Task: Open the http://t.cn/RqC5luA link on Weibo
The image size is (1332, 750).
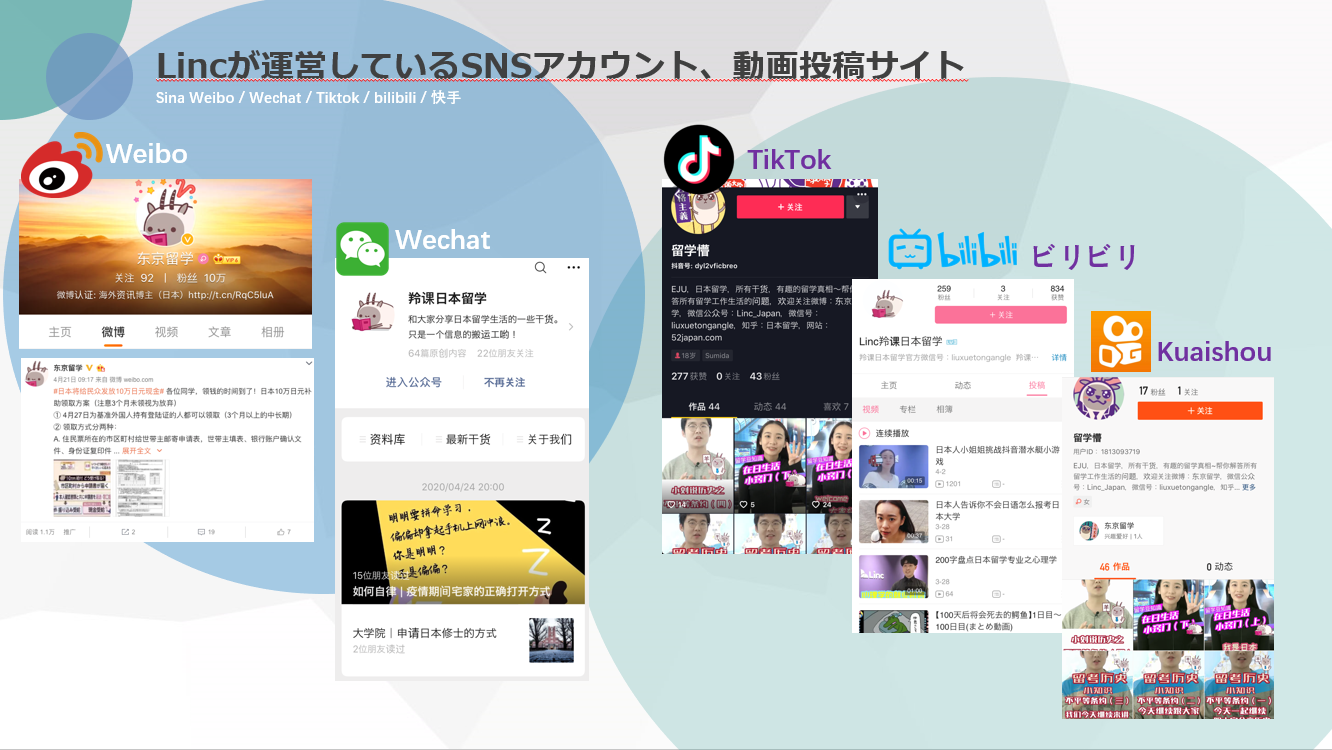Action: click(x=231, y=295)
